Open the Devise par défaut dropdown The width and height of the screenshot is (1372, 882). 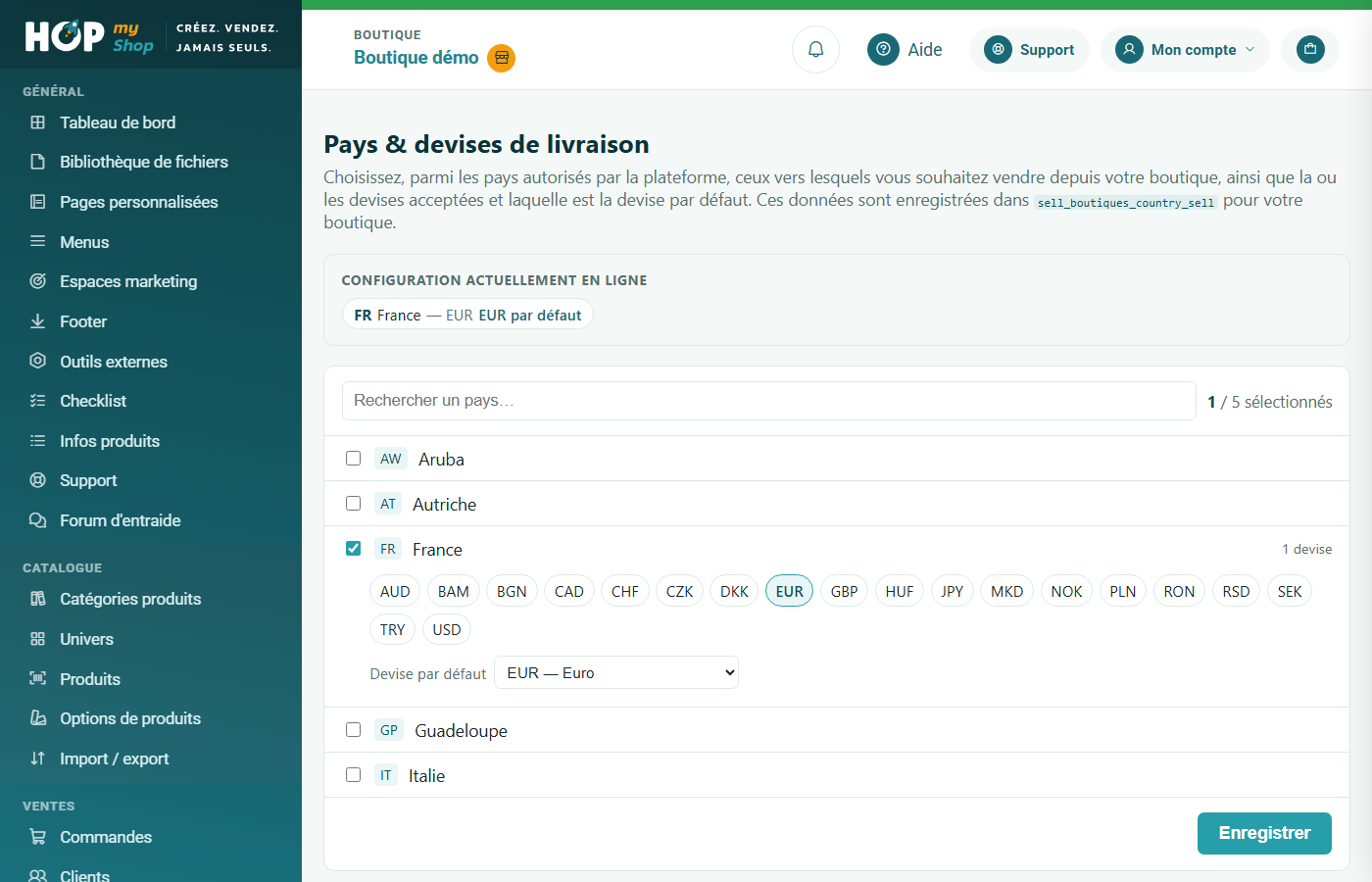click(616, 673)
